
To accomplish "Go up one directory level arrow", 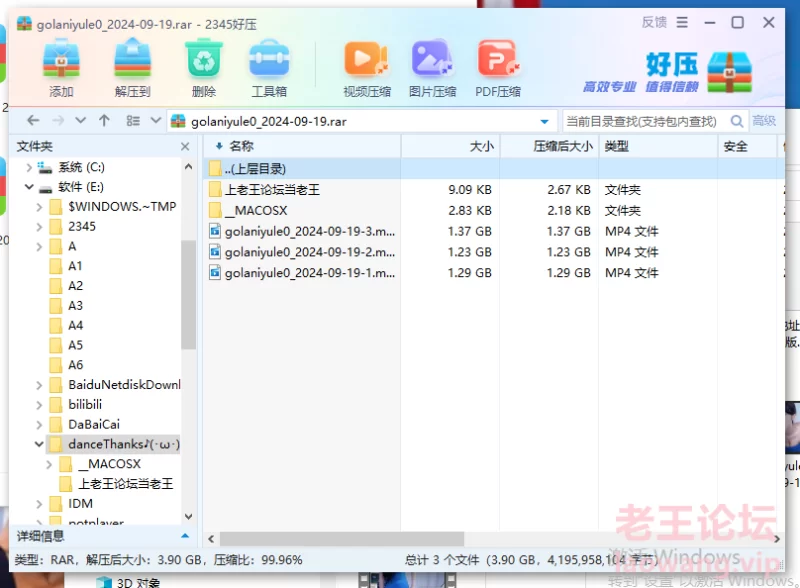I will 104,121.
